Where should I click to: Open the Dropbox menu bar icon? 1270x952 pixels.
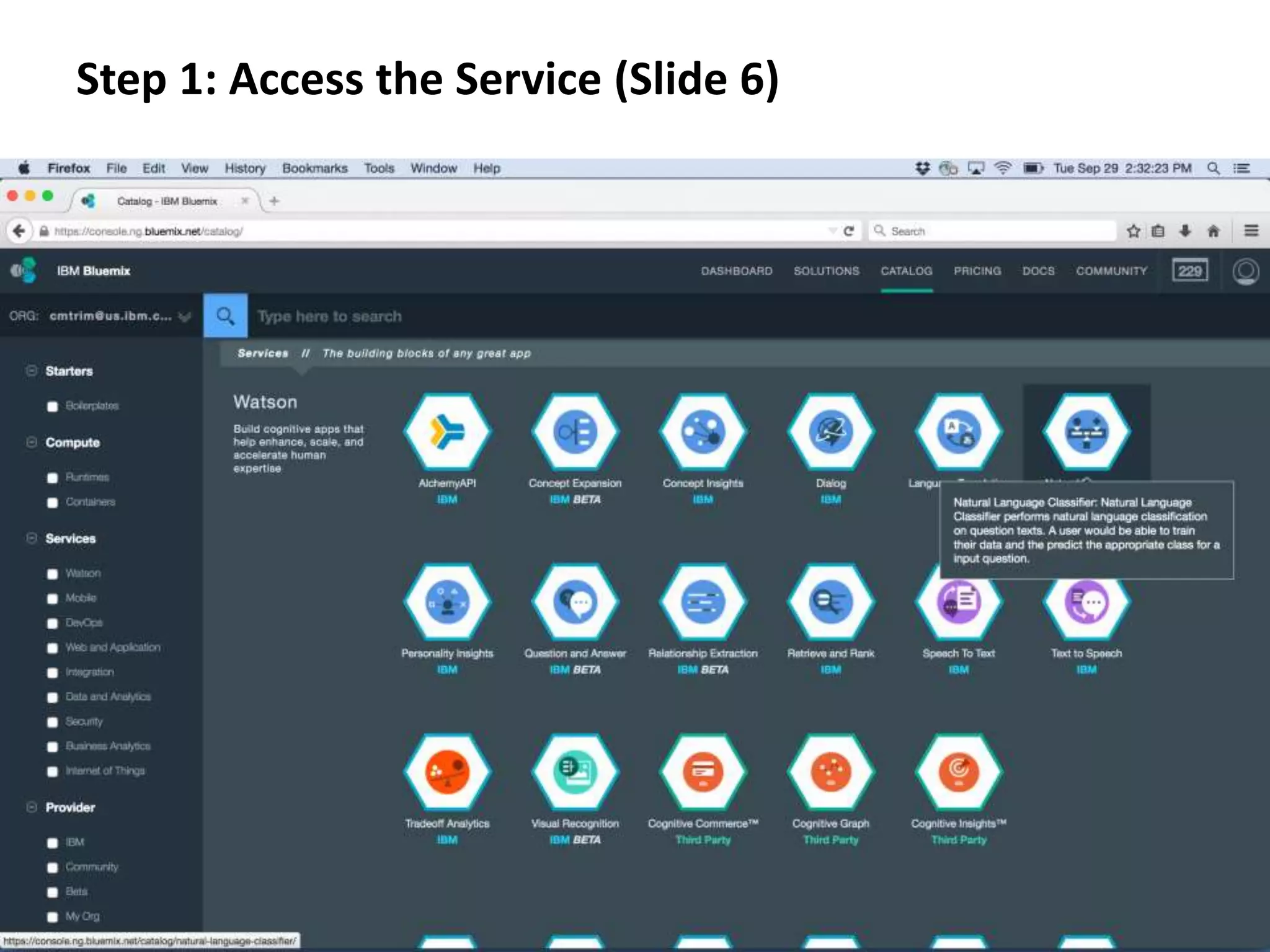923,168
